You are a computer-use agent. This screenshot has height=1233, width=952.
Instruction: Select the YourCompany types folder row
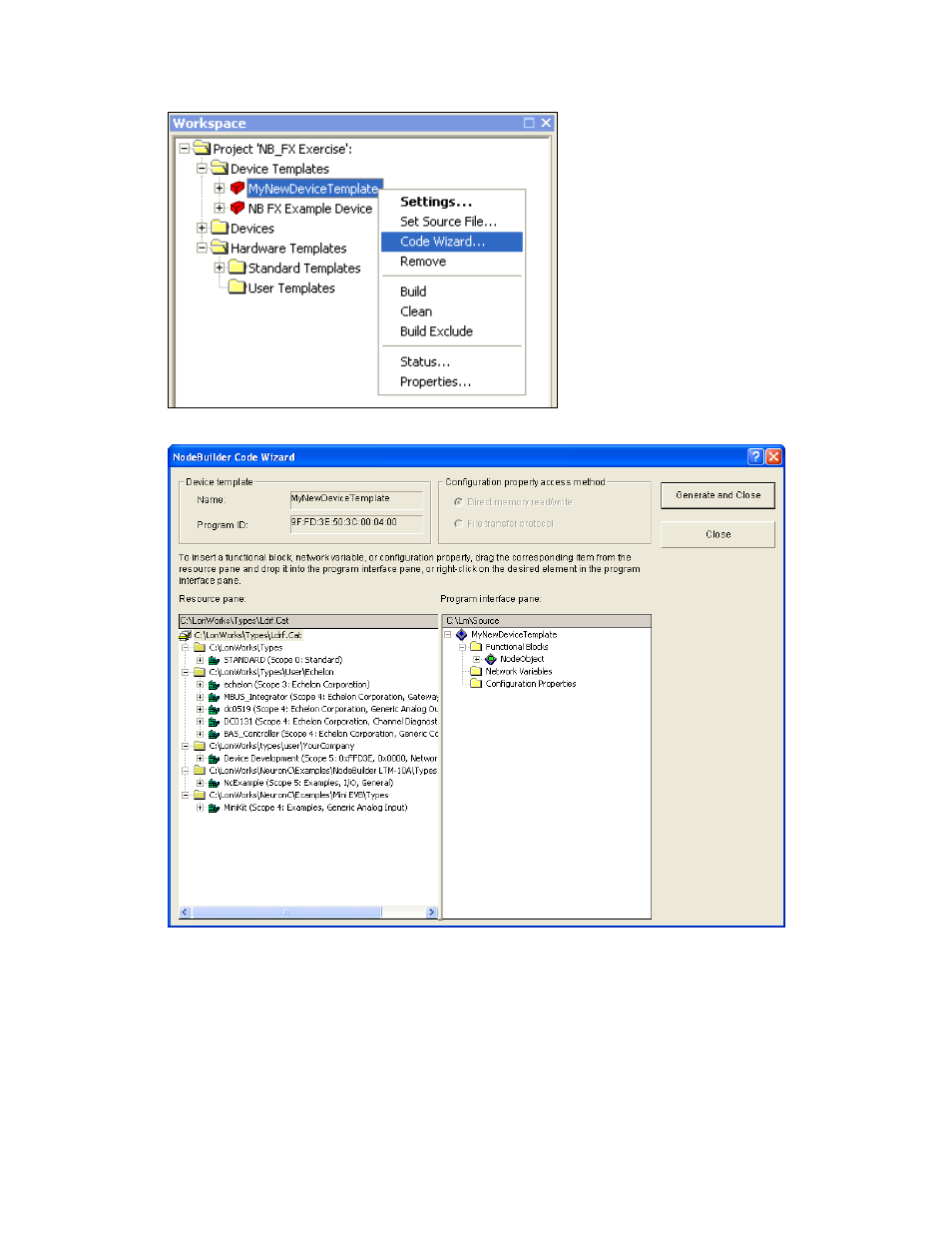(x=281, y=746)
